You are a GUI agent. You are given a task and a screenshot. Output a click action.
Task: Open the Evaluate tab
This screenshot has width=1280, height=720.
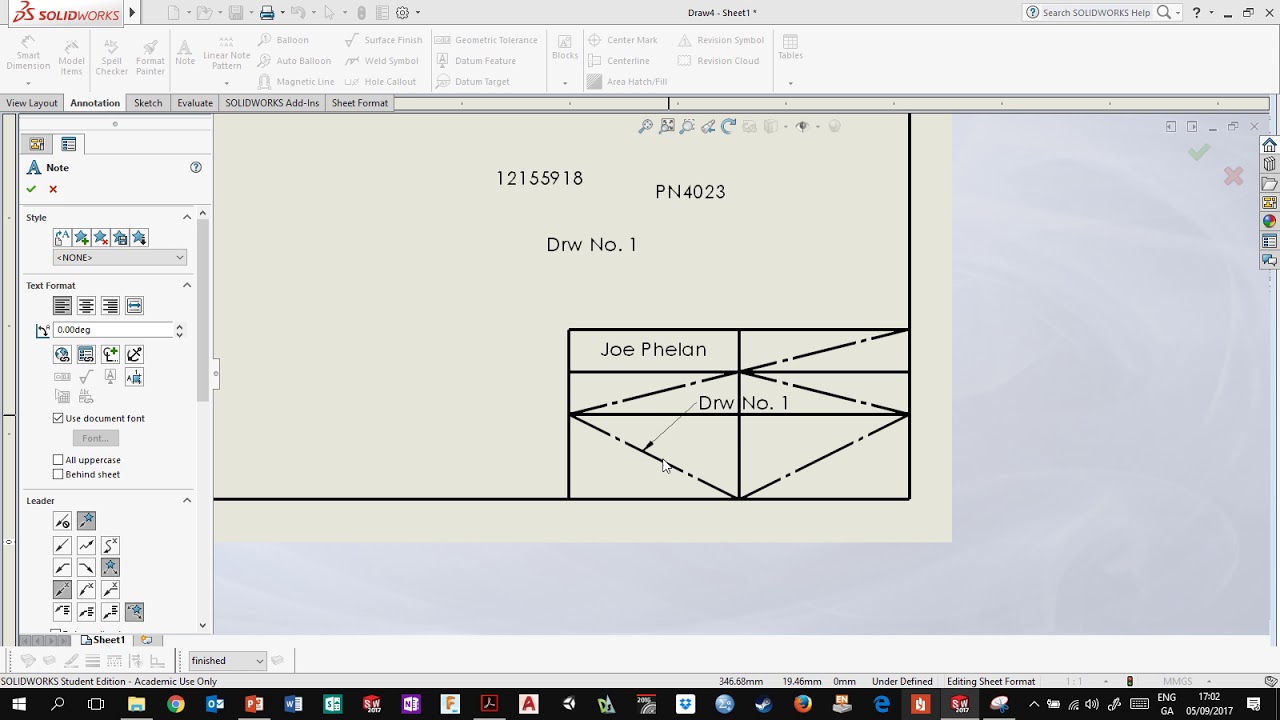click(195, 103)
